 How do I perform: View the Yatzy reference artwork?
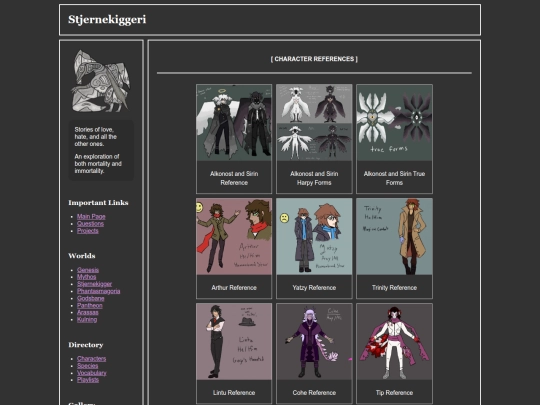coord(314,236)
